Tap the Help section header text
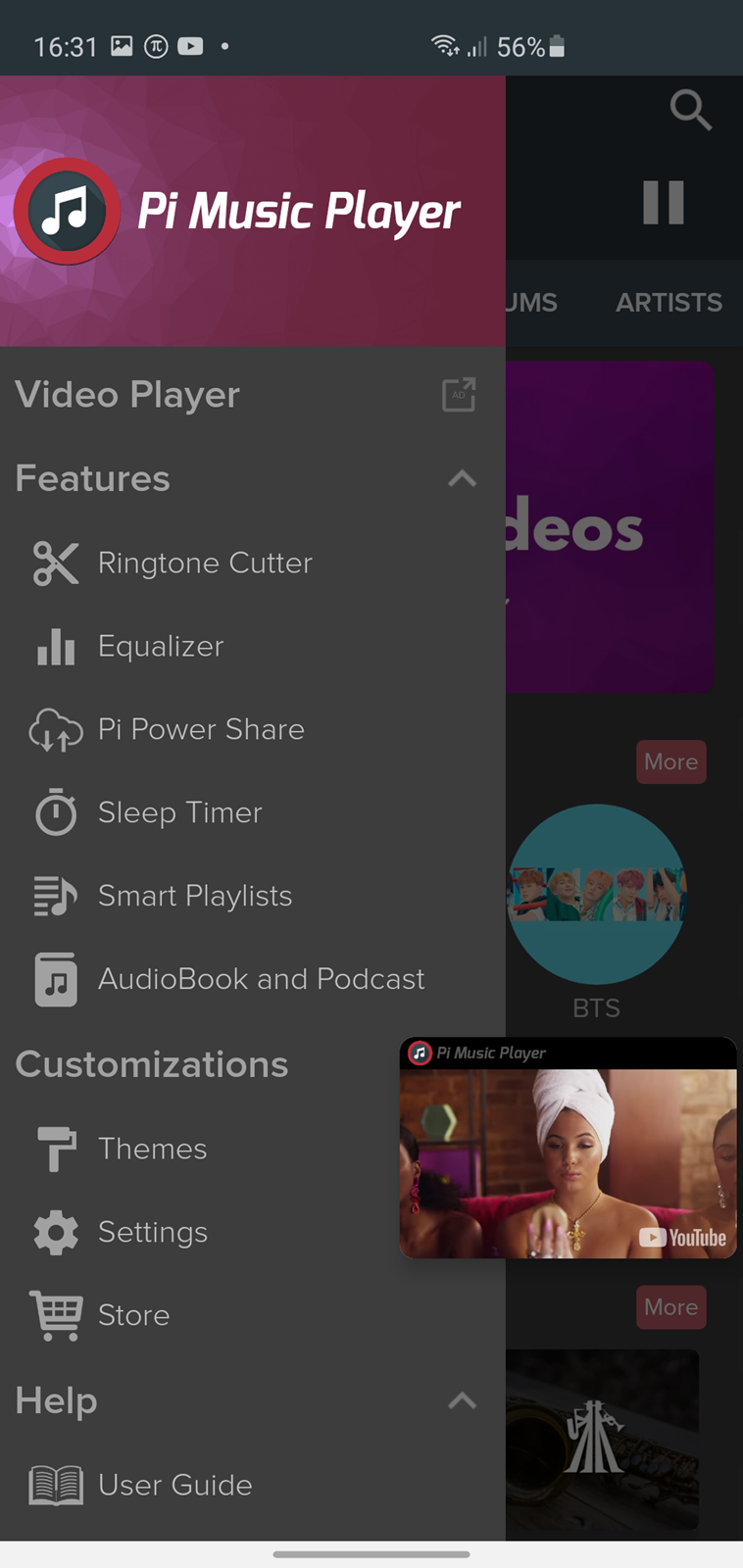The image size is (743, 1568). tap(56, 1401)
